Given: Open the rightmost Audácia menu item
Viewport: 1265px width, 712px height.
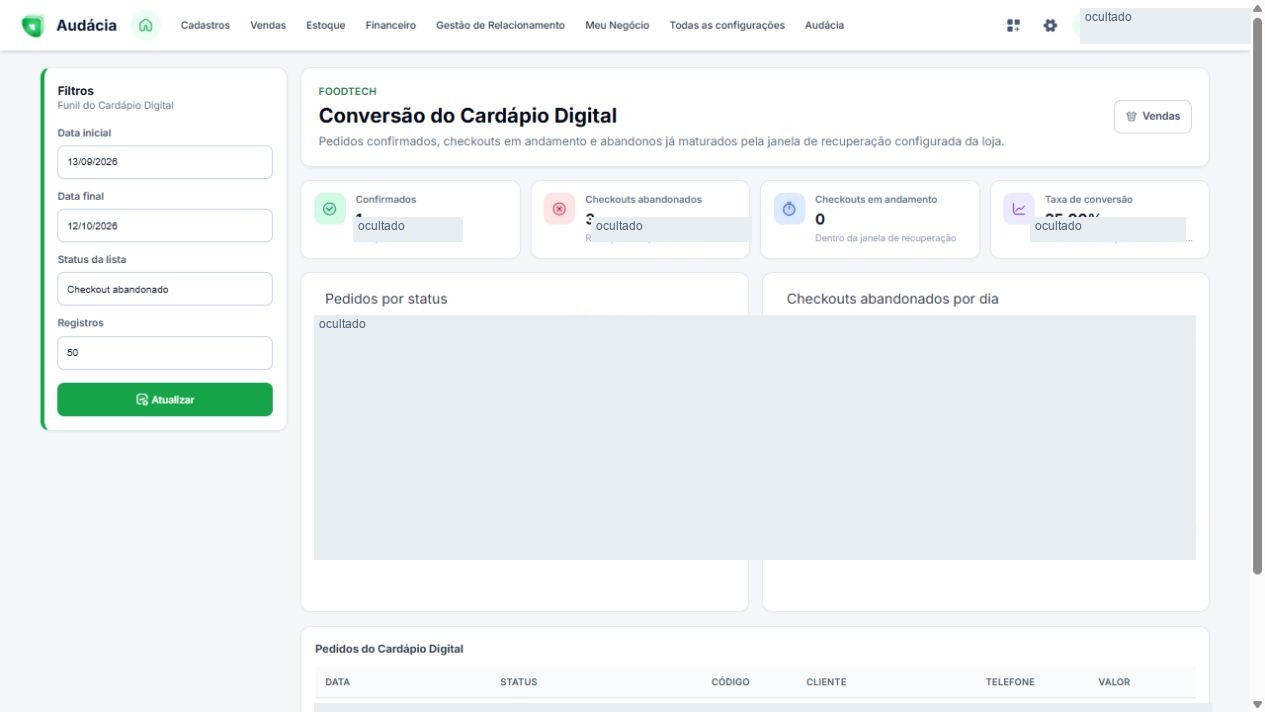Looking at the screenshot, I should coord(824,25).
